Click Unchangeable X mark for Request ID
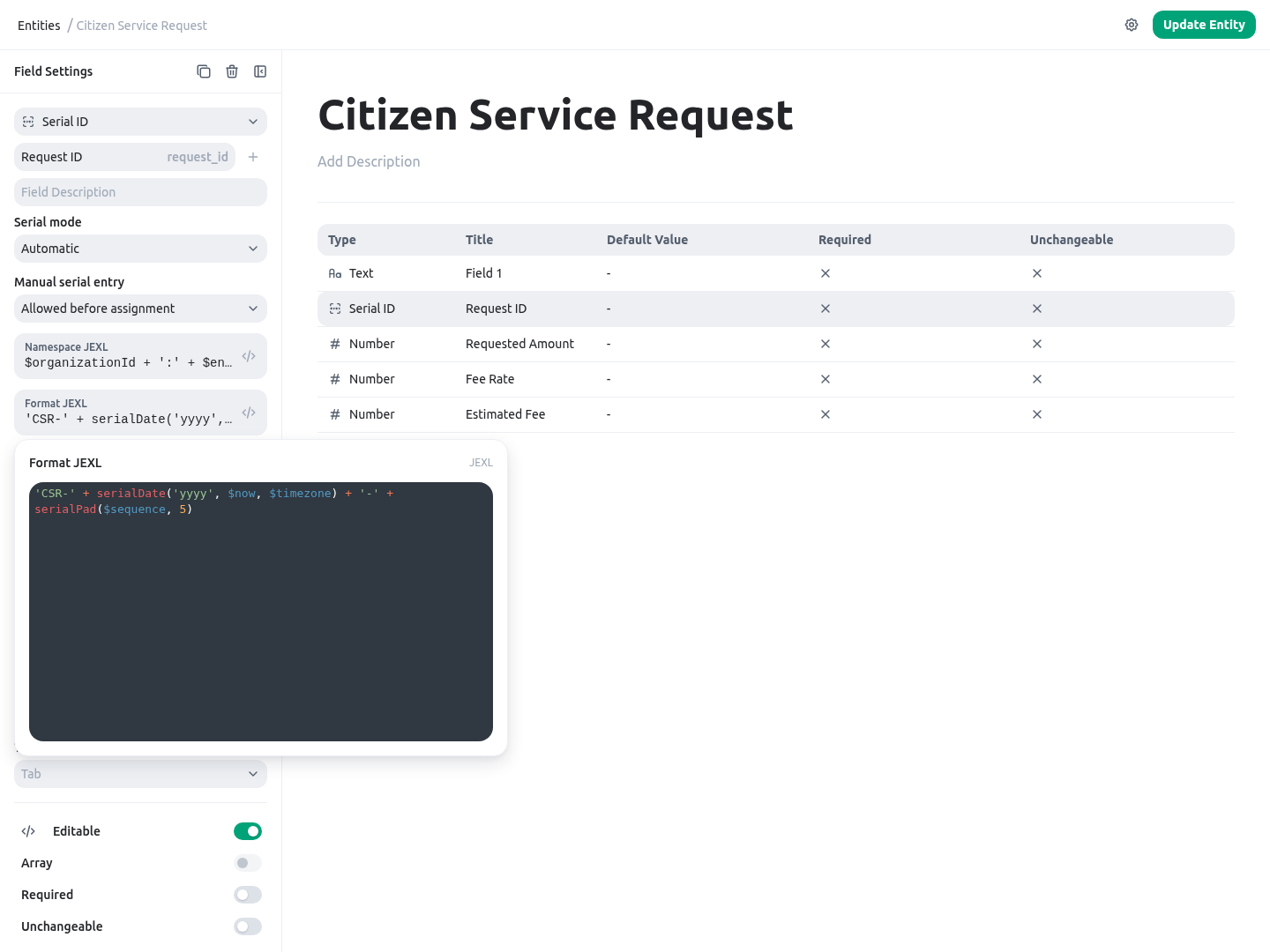Image resolution: width=1270 pixels, height=952 pixels. pyautogui.click(x=1037, y=309)
